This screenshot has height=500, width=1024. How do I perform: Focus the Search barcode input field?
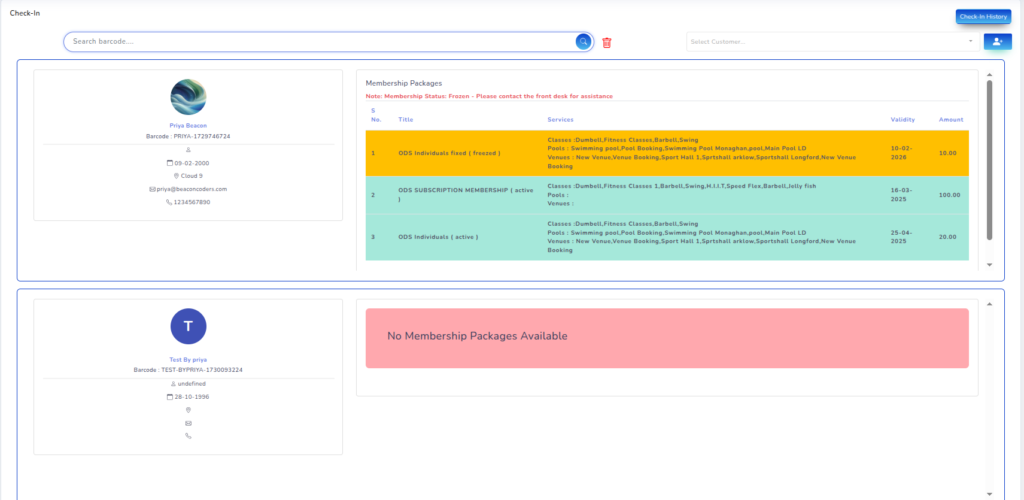coord(320,42)
